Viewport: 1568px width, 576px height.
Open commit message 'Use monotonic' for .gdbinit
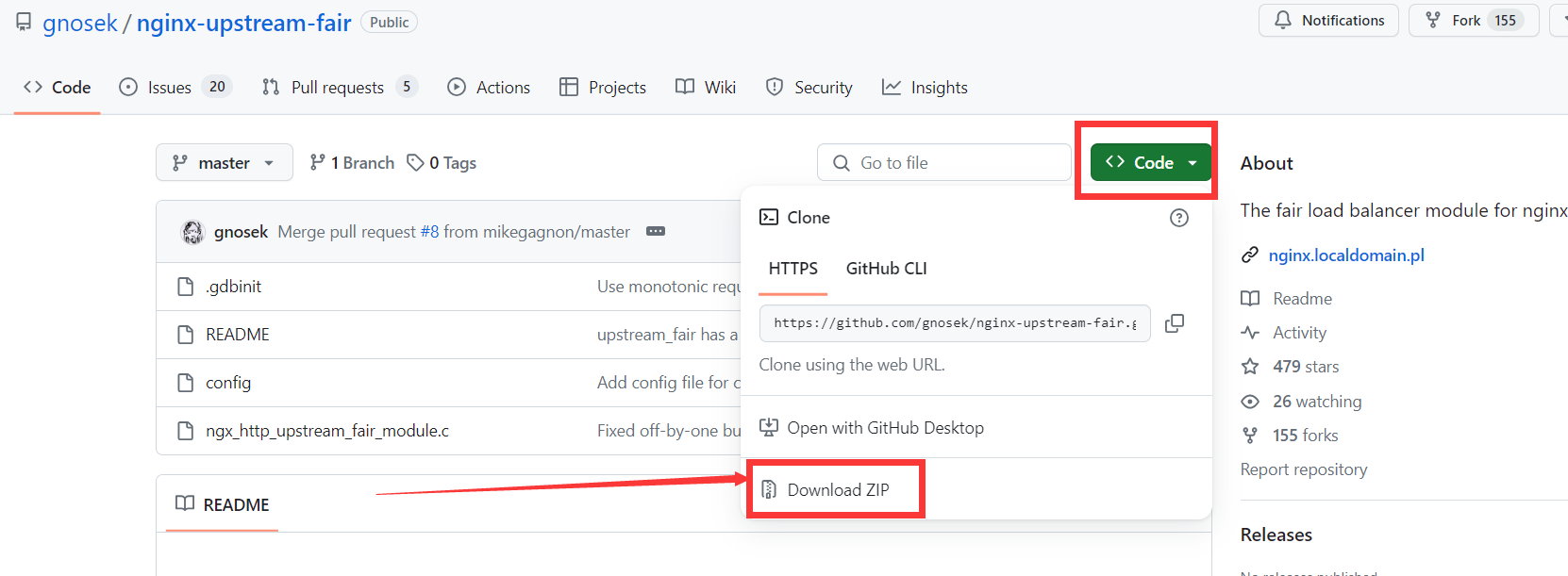click(x=669, y=287)
